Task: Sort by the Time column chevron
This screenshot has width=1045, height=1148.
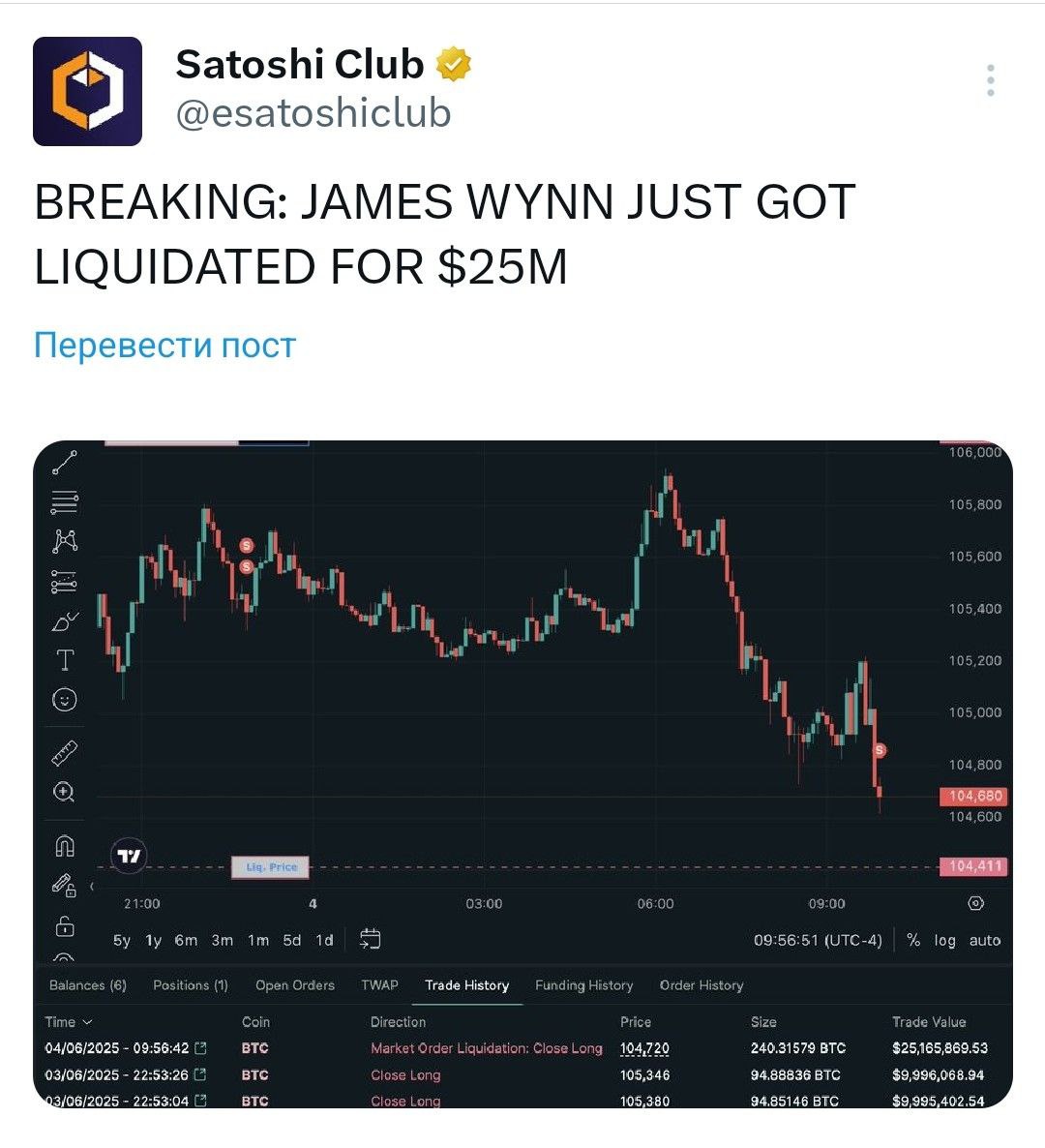Action: pos(88,1022)
